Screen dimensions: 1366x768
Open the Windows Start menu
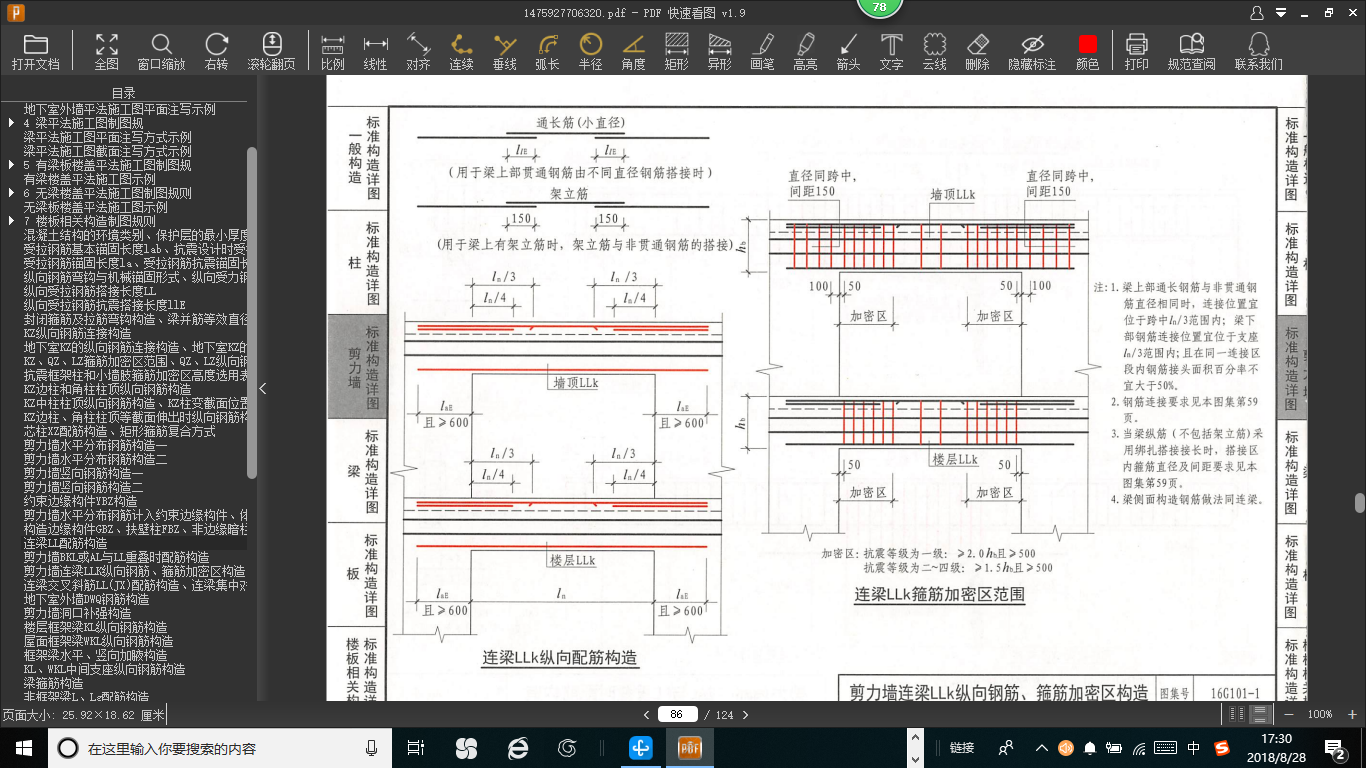tap(23, 747)
